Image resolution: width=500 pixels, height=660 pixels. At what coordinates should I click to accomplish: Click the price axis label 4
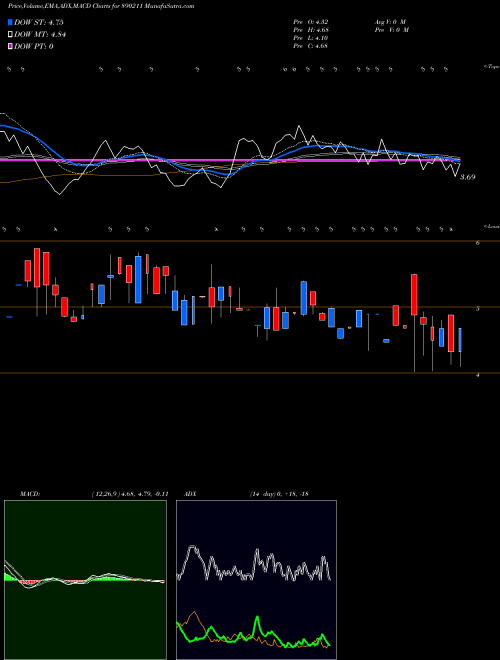[x=478, y=375]
